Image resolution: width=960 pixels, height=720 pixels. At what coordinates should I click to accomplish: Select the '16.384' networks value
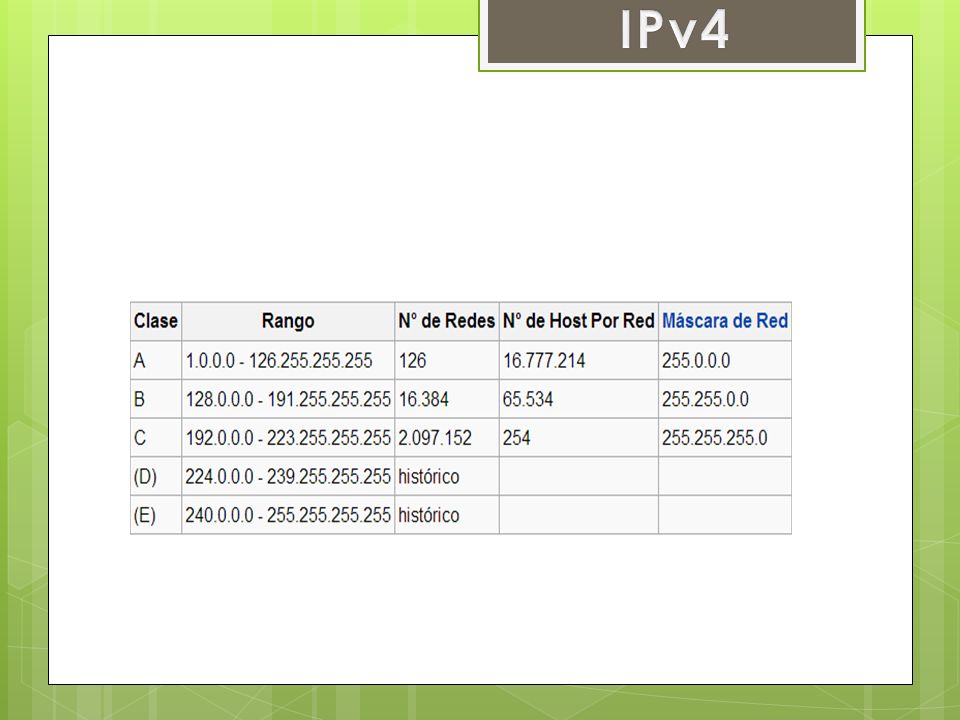(424, 399)
